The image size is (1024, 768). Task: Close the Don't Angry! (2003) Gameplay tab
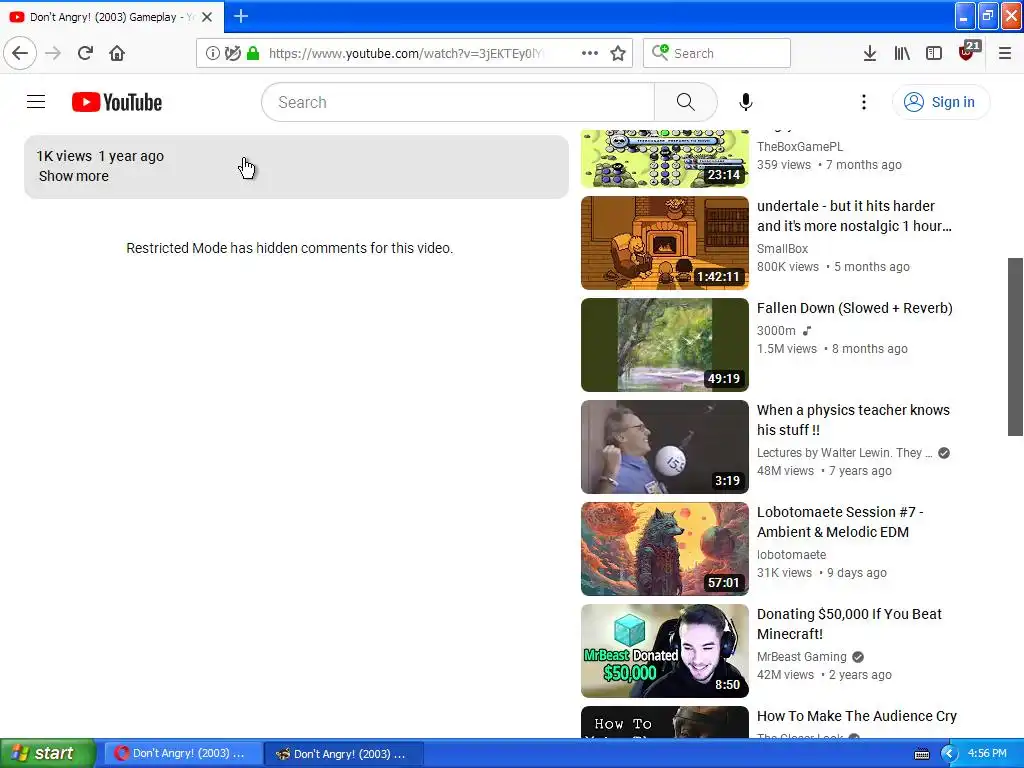coord(207,17)
